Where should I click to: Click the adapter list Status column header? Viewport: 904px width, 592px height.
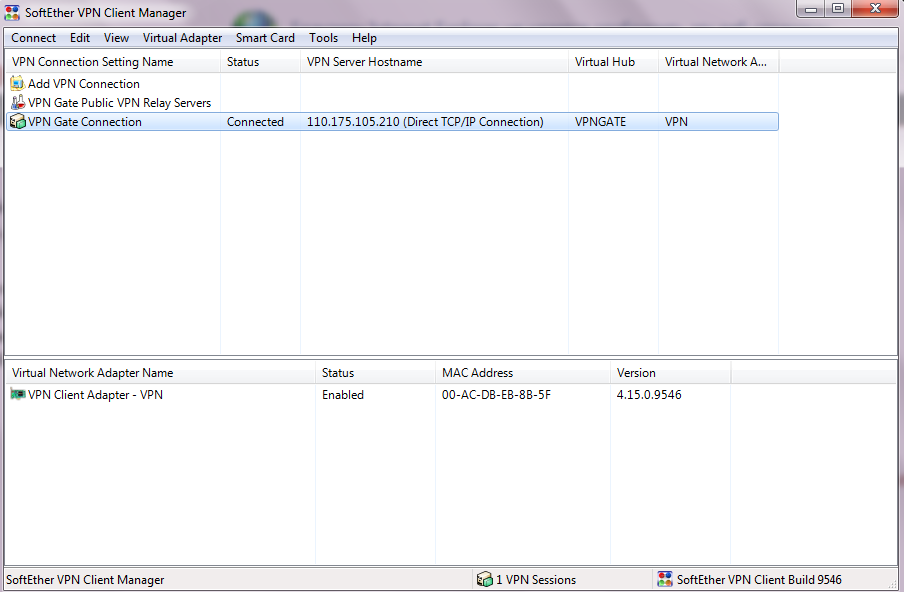(x=375, y=373)
